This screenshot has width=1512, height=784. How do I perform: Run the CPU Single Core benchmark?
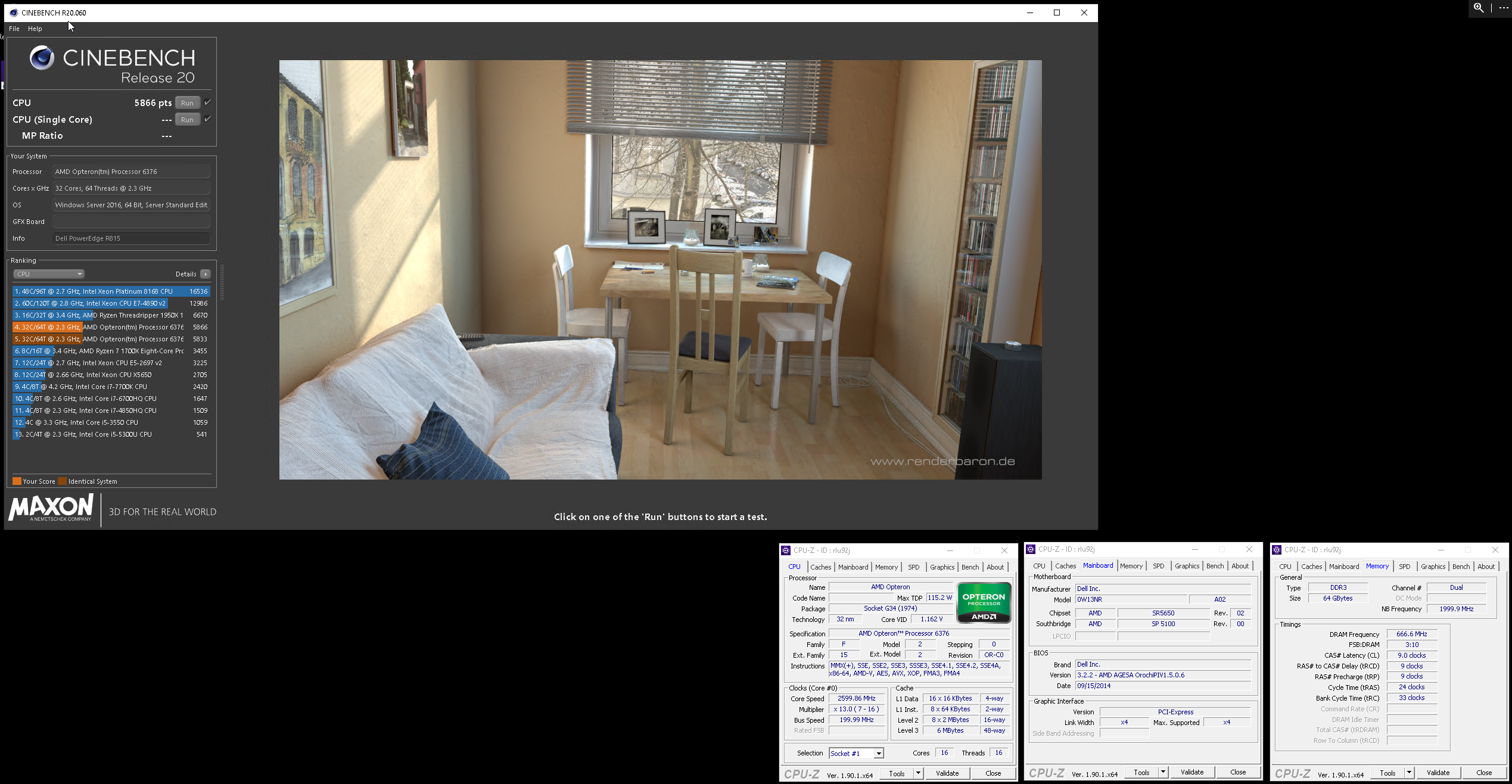(x=188, y=120)
